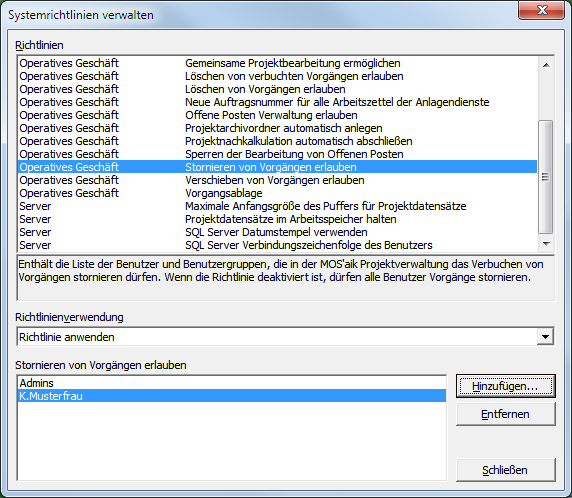The height and width of the screenshot is (498, 572).
Task: Select Gemeinsame Projektbearbeitung ermöglichen policy
Action: [277, 63]
